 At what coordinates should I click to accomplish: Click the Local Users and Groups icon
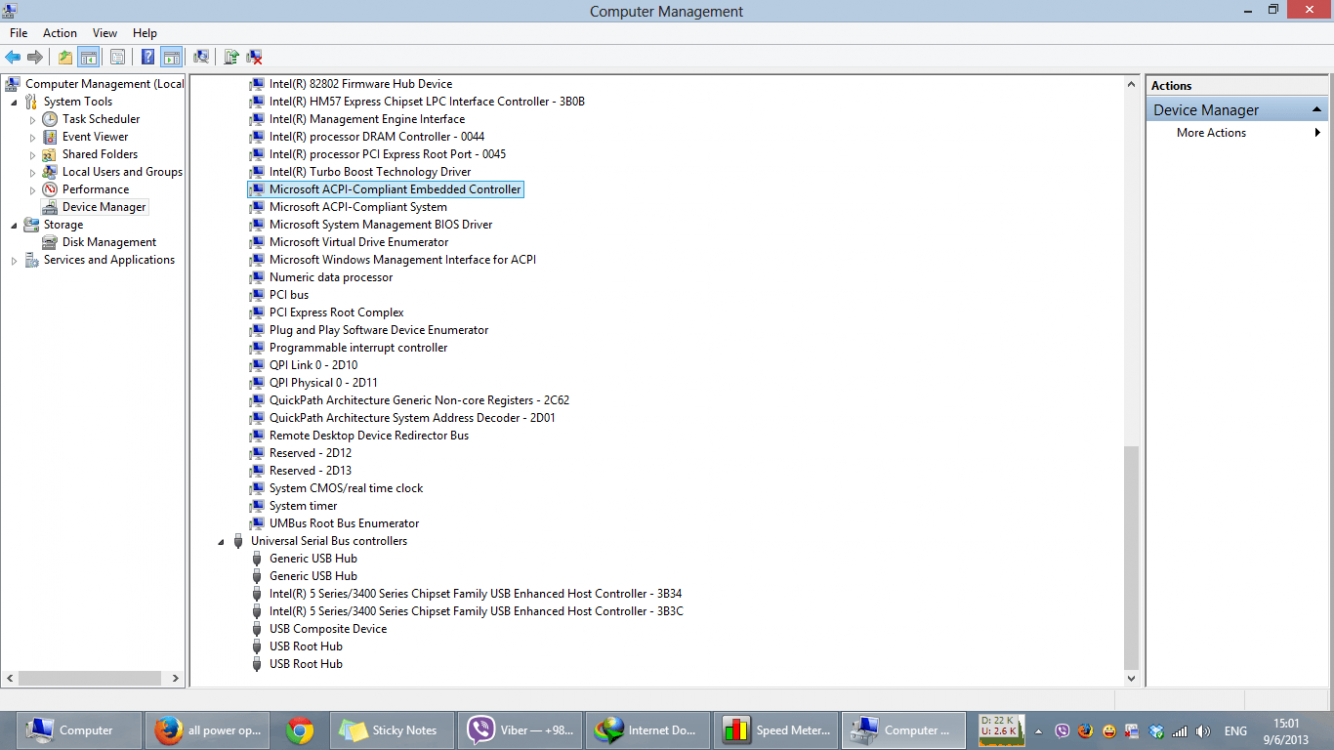tap(49, 172)
